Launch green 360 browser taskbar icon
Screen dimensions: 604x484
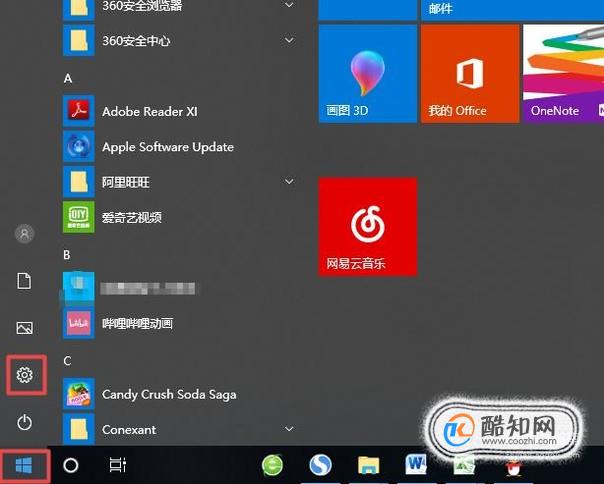[x=272, y=465]
